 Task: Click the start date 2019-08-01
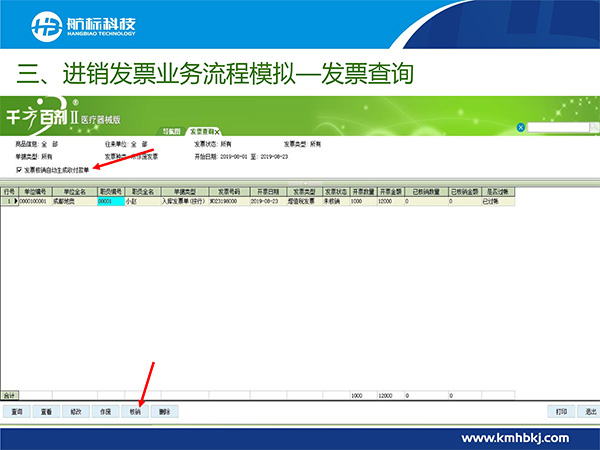pos(234,157)
